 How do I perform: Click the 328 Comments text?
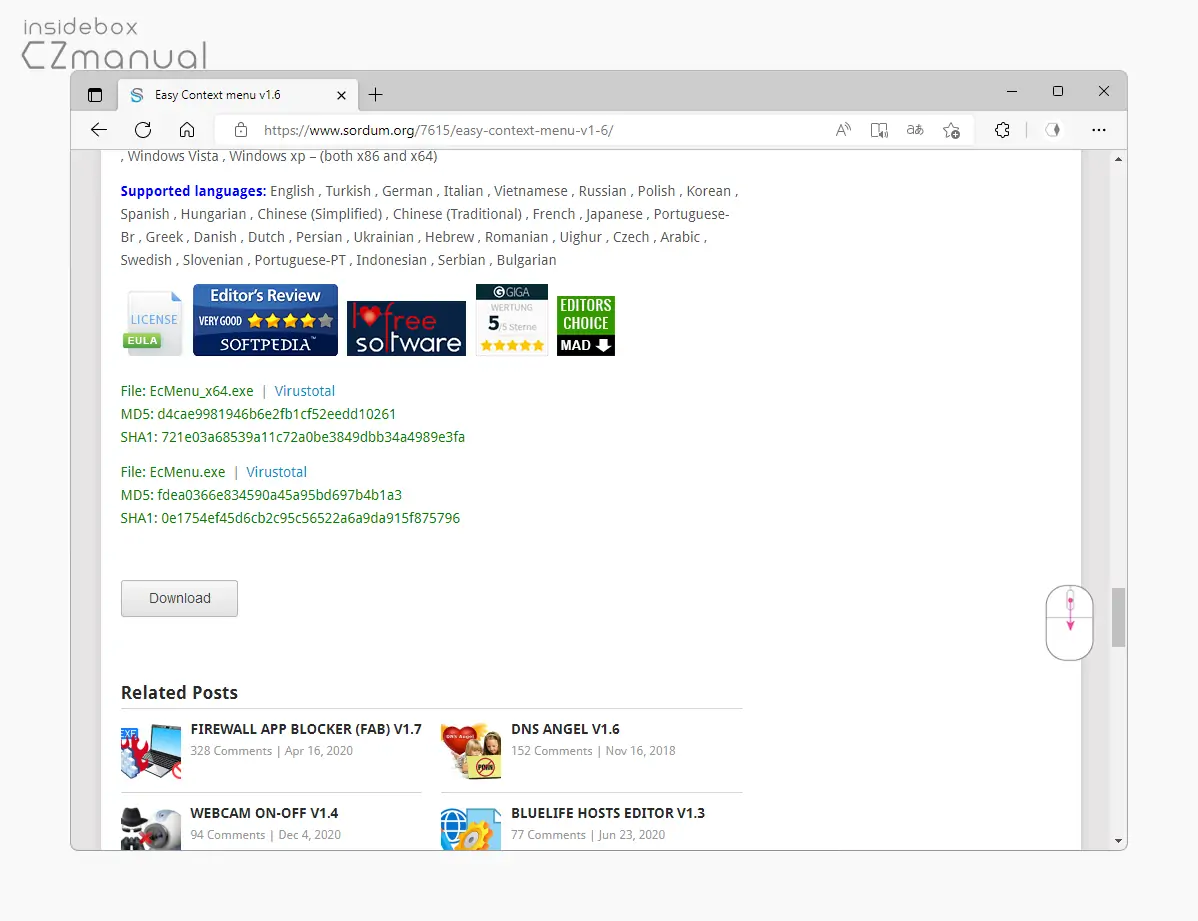click(x=232, y=751)
